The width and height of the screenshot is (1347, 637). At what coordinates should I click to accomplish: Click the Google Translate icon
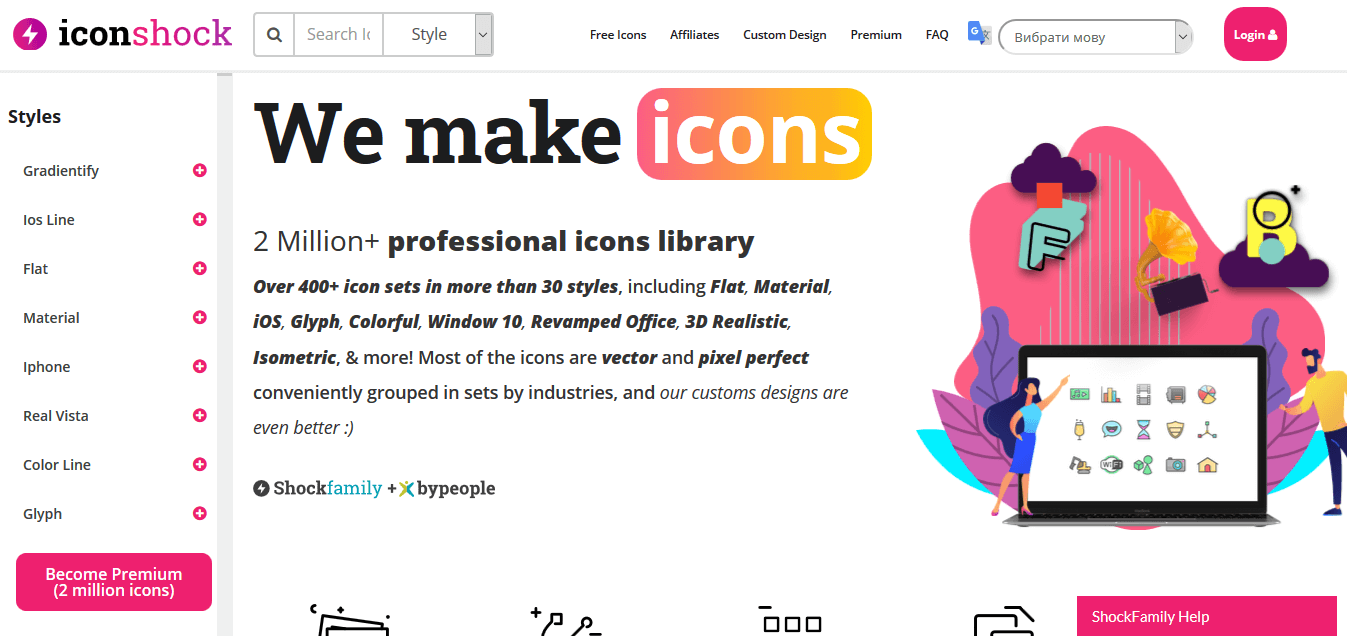[x=979, y=33]
